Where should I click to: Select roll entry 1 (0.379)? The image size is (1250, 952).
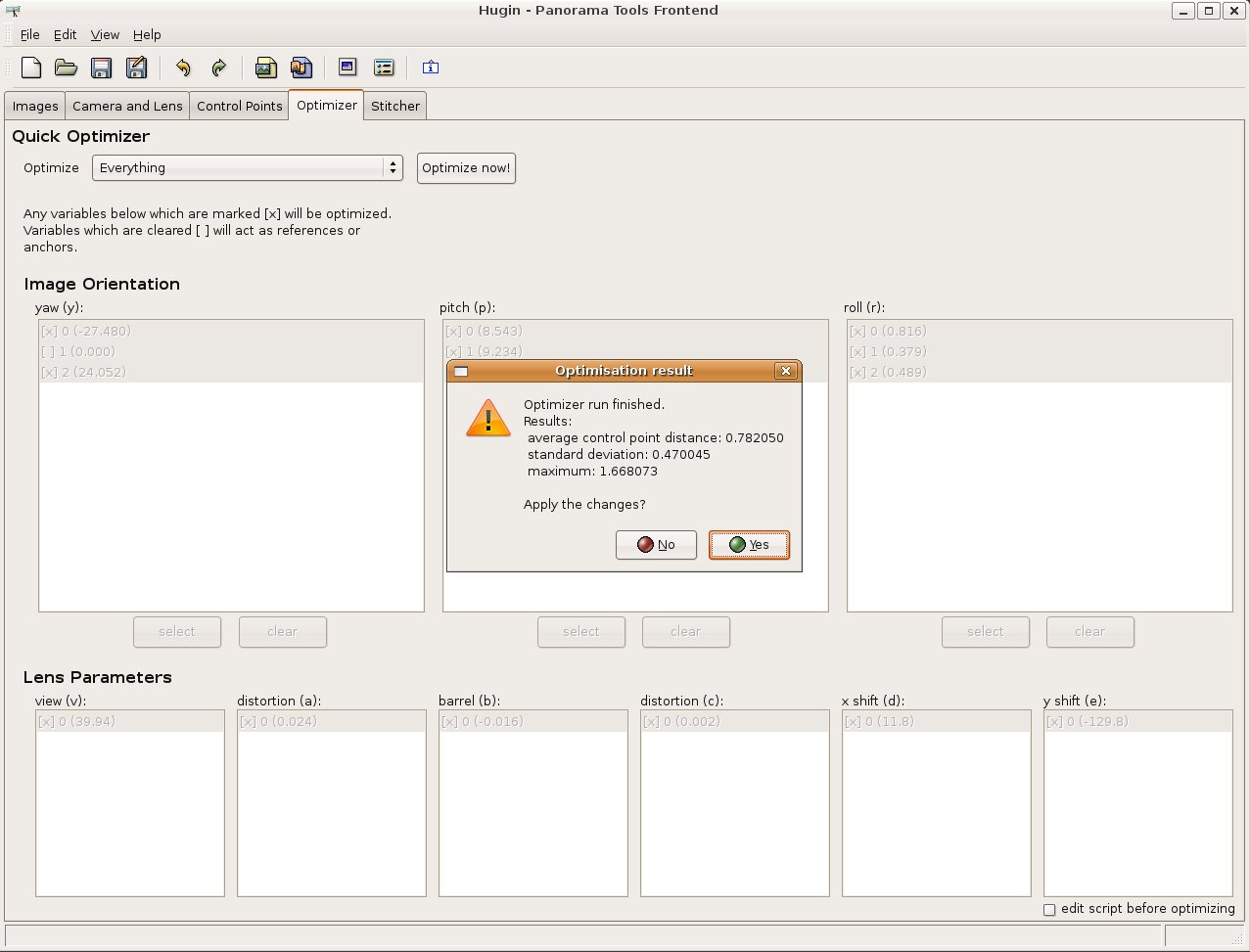1040,351
